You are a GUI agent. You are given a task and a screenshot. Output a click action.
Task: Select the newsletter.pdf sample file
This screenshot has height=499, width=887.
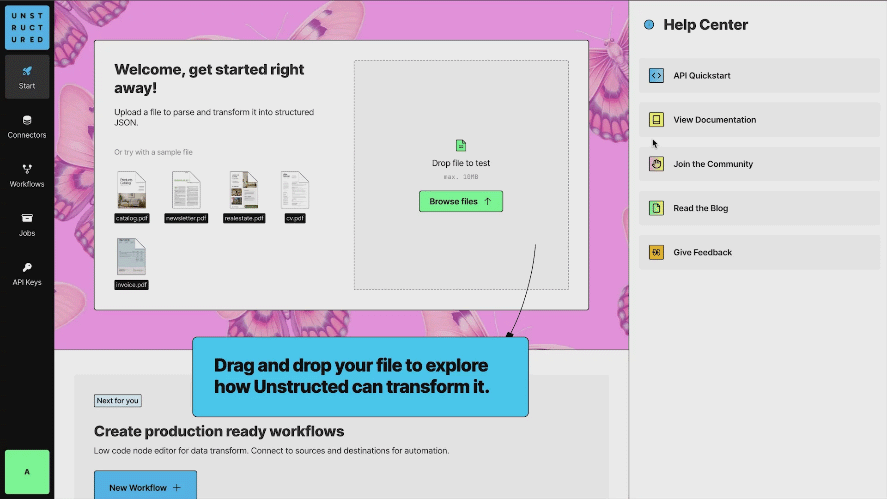point(186,196)
